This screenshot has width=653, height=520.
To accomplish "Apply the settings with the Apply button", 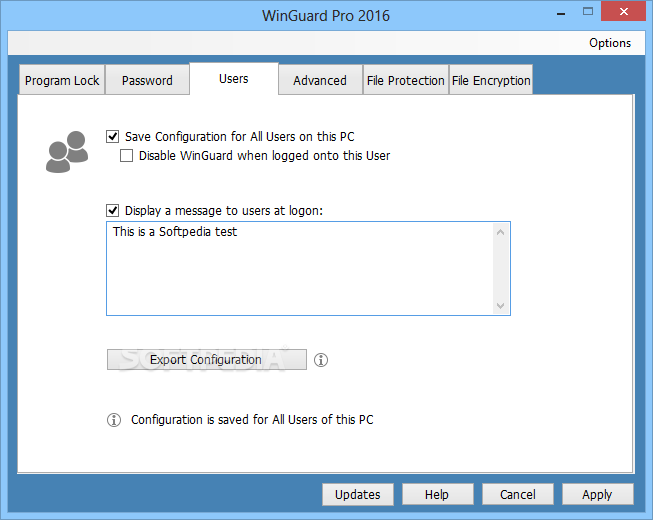I will click(598, 495).
